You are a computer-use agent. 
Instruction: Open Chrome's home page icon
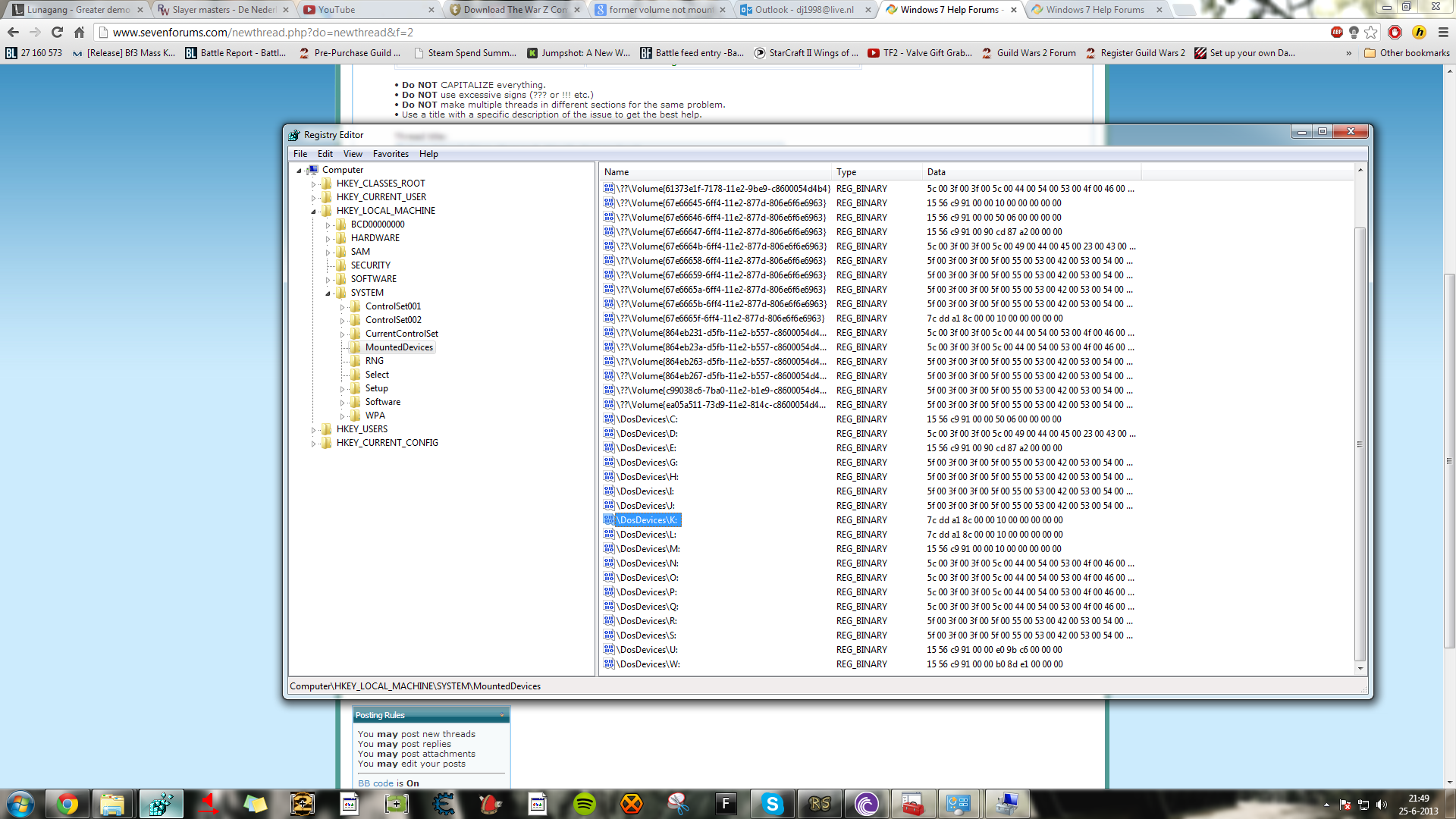pyautogui.click(x=79, y=32)
